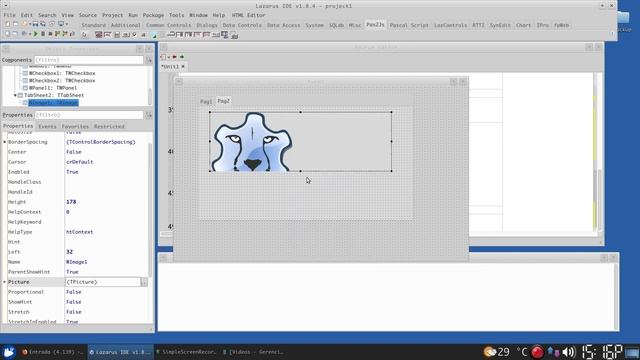Open Picture property editor ellipsis button

[144, 282]
